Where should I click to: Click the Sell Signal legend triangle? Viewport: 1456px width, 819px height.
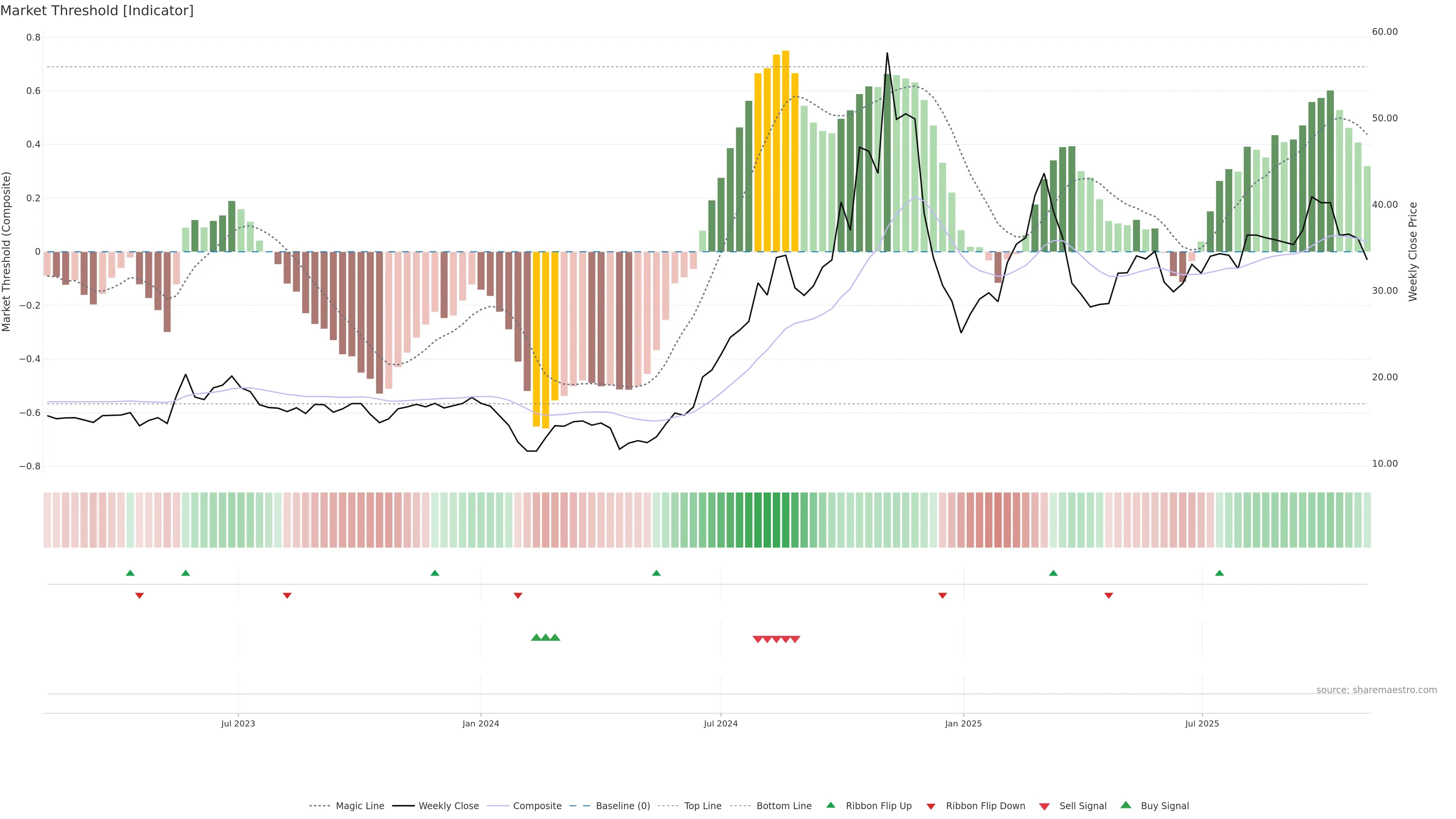(1045, 806)
